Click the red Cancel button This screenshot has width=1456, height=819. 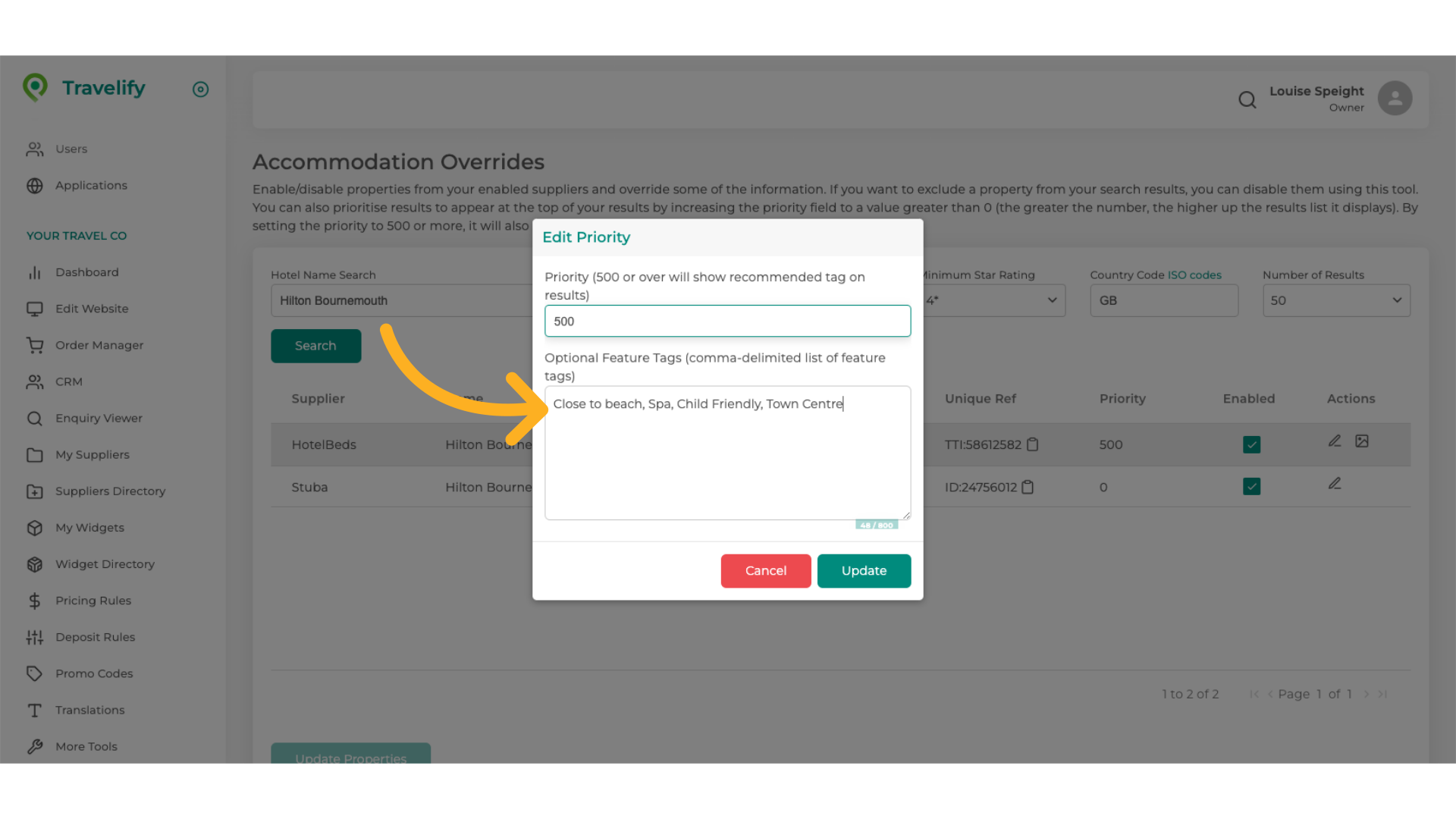coord(765,571)
